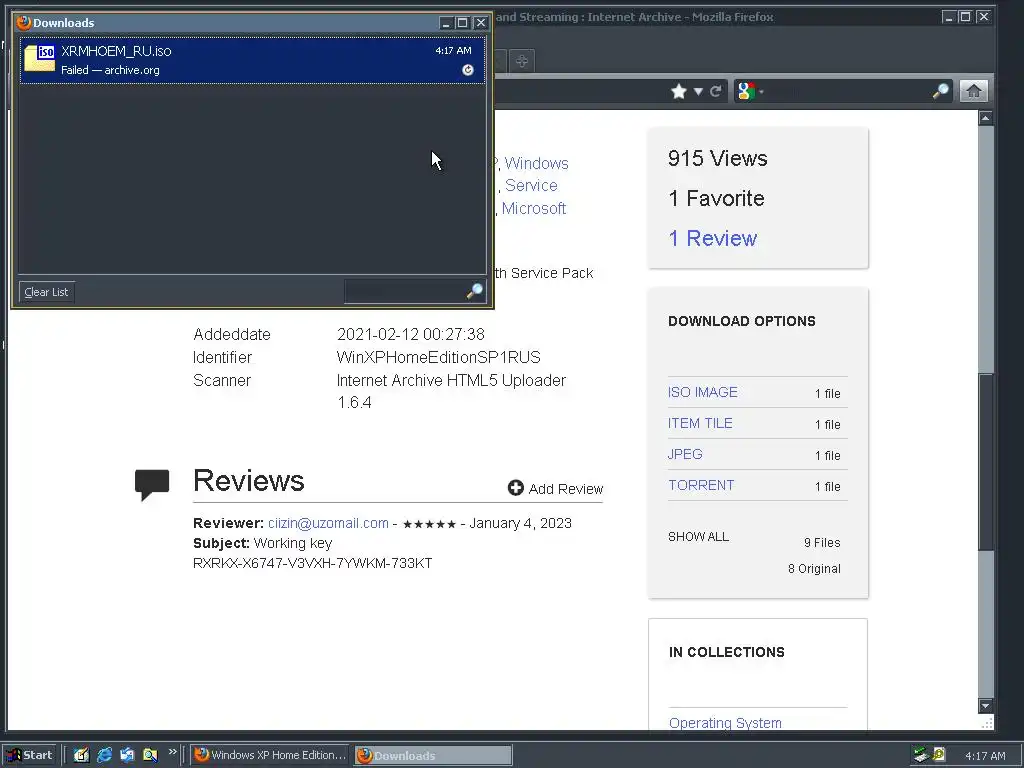Click the 8 Original files link
Screen dimensions: 1024x768
click(814, 569)
